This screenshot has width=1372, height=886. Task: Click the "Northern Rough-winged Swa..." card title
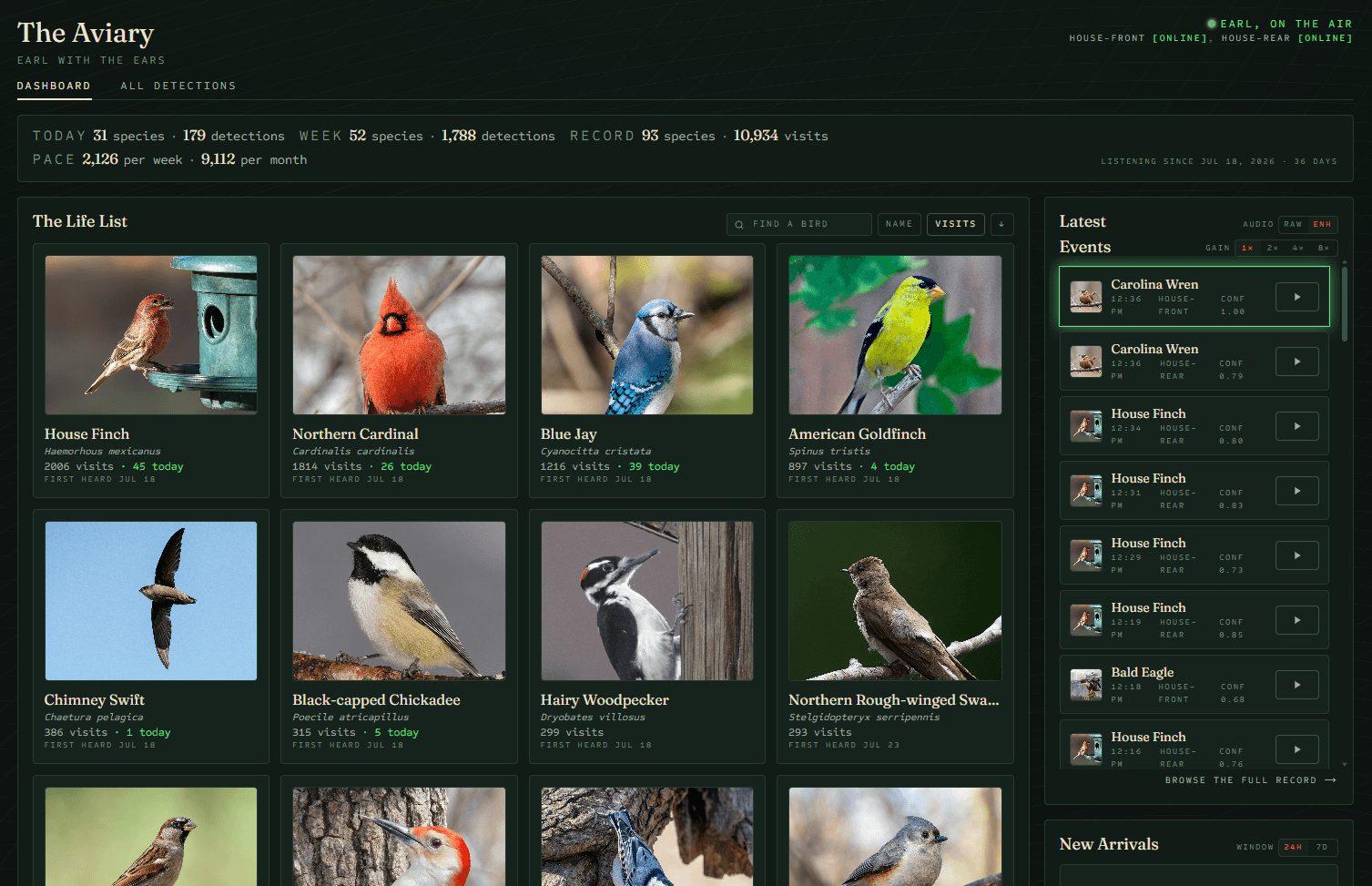(894, 700)
